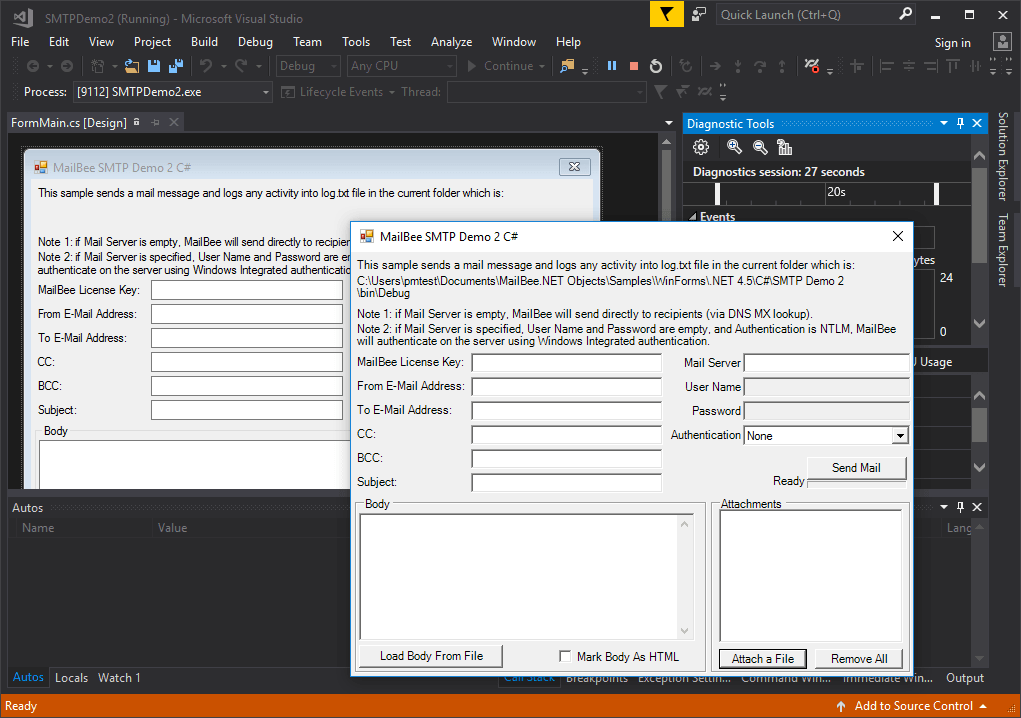Open the Diagnostic Tools window options arrow
1021x718 pixels.
click(x=944, y=123)
